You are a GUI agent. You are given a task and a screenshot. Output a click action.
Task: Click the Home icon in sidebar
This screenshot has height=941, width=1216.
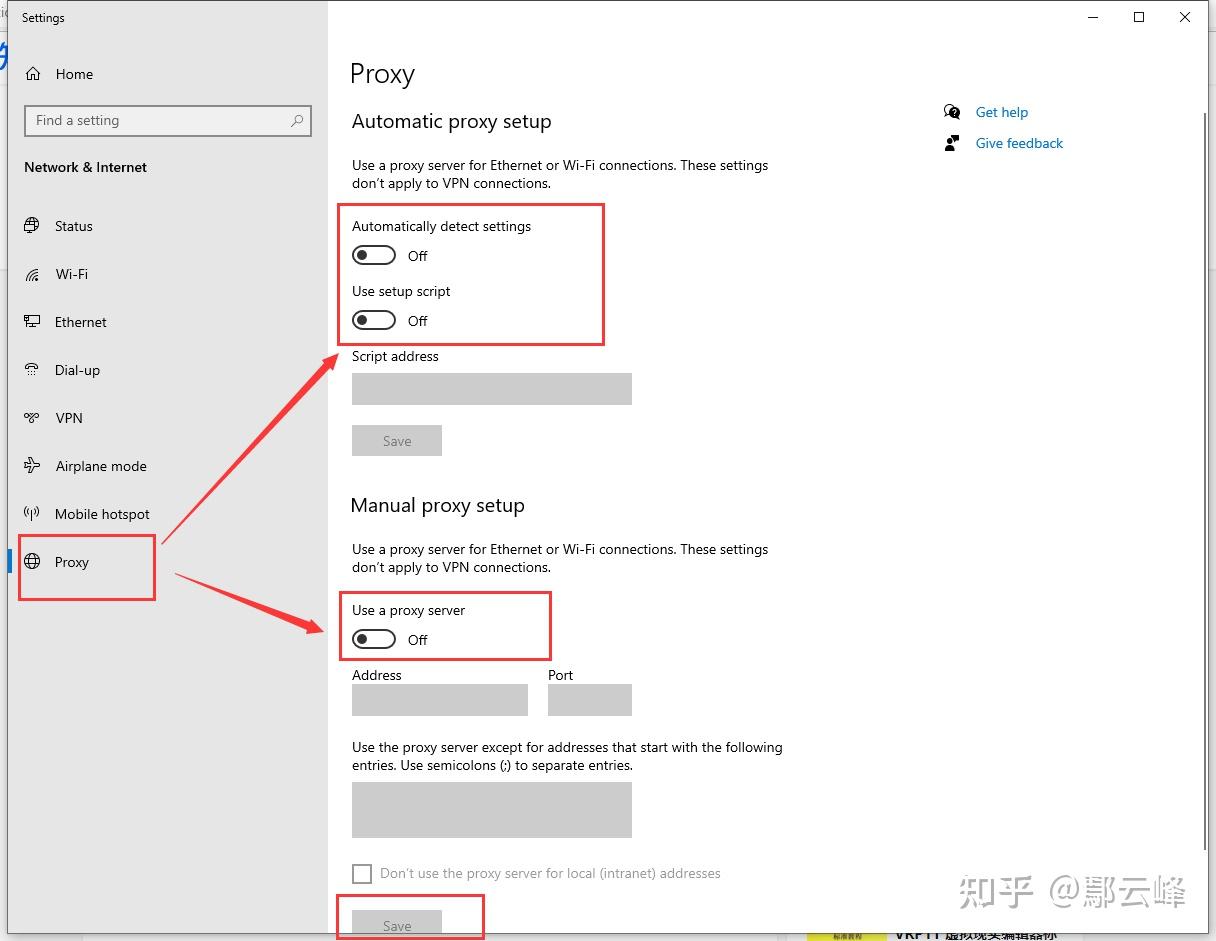coord(33,74)
